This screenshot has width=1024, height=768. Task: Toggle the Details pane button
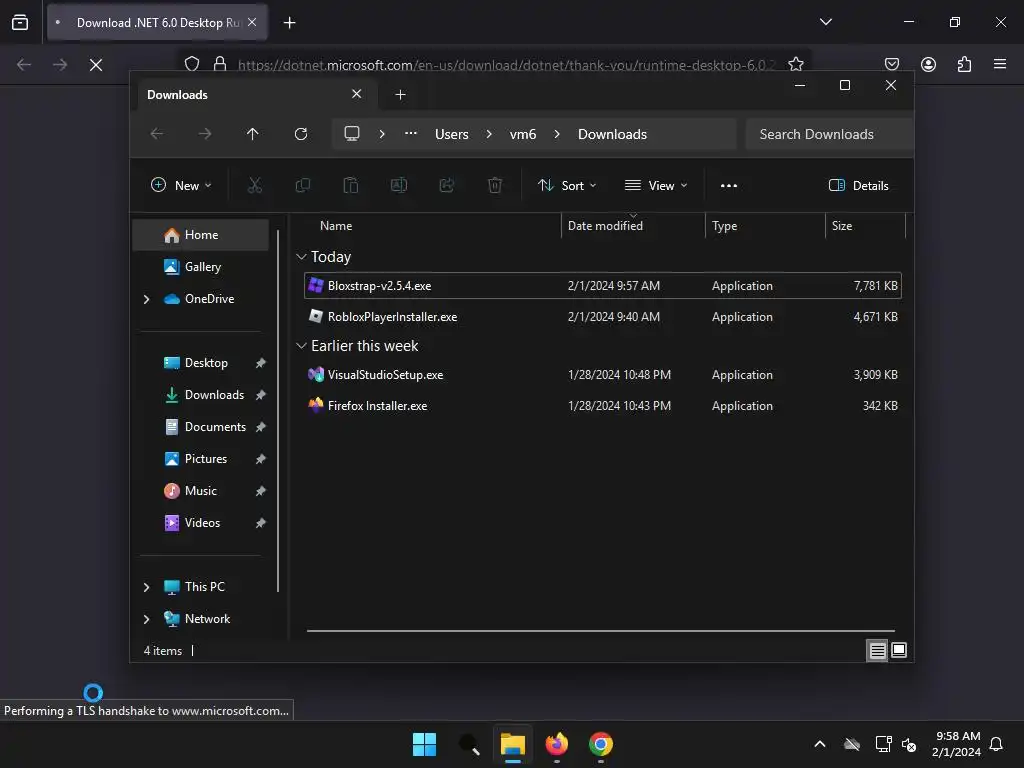(x=858, y=185)
